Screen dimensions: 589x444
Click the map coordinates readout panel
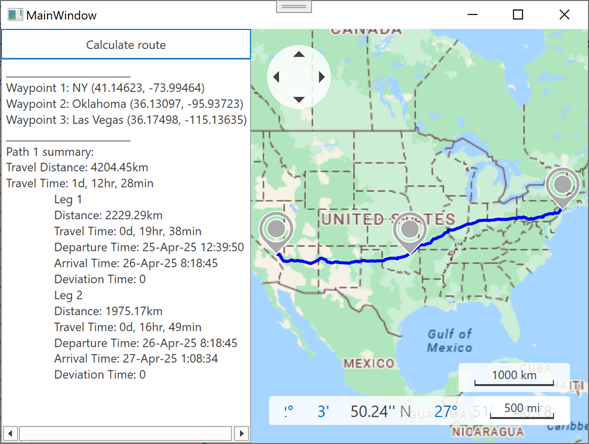click(419, 411)
